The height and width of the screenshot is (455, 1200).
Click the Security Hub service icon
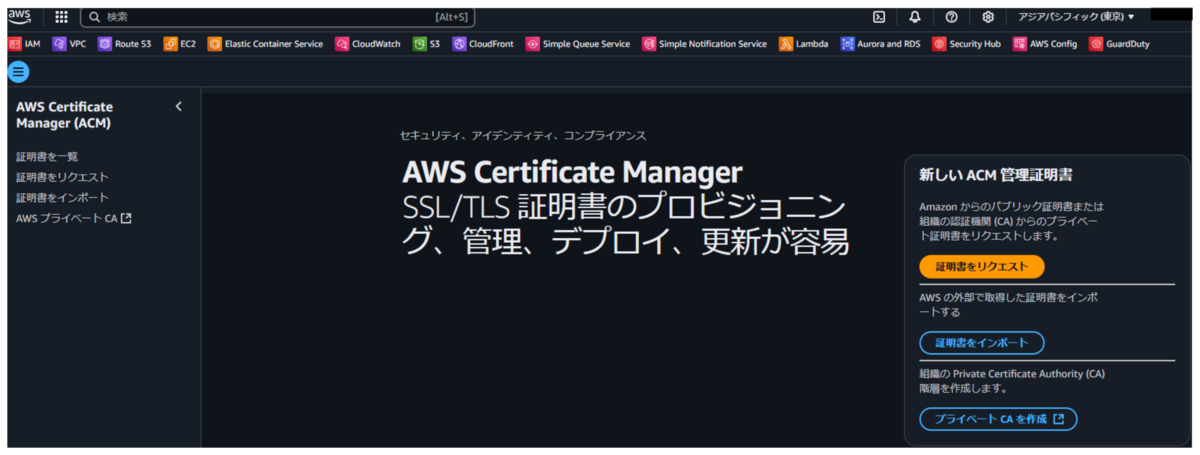[x=939, y=44]
